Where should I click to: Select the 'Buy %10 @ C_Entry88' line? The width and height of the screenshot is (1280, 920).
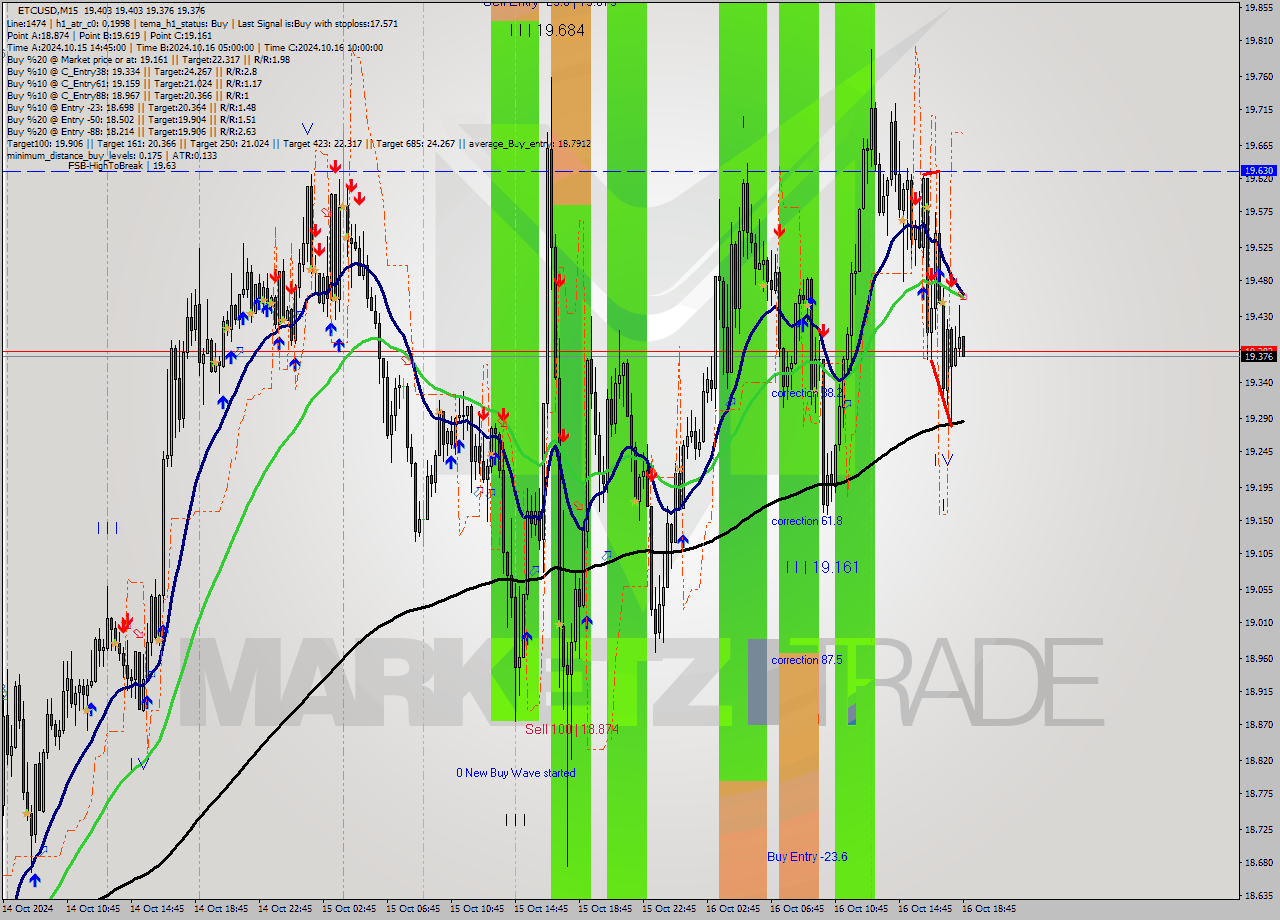pos(126,95)
